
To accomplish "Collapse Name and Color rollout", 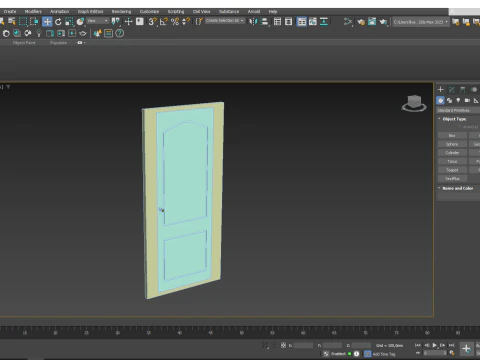I will (x=457, y=188).
